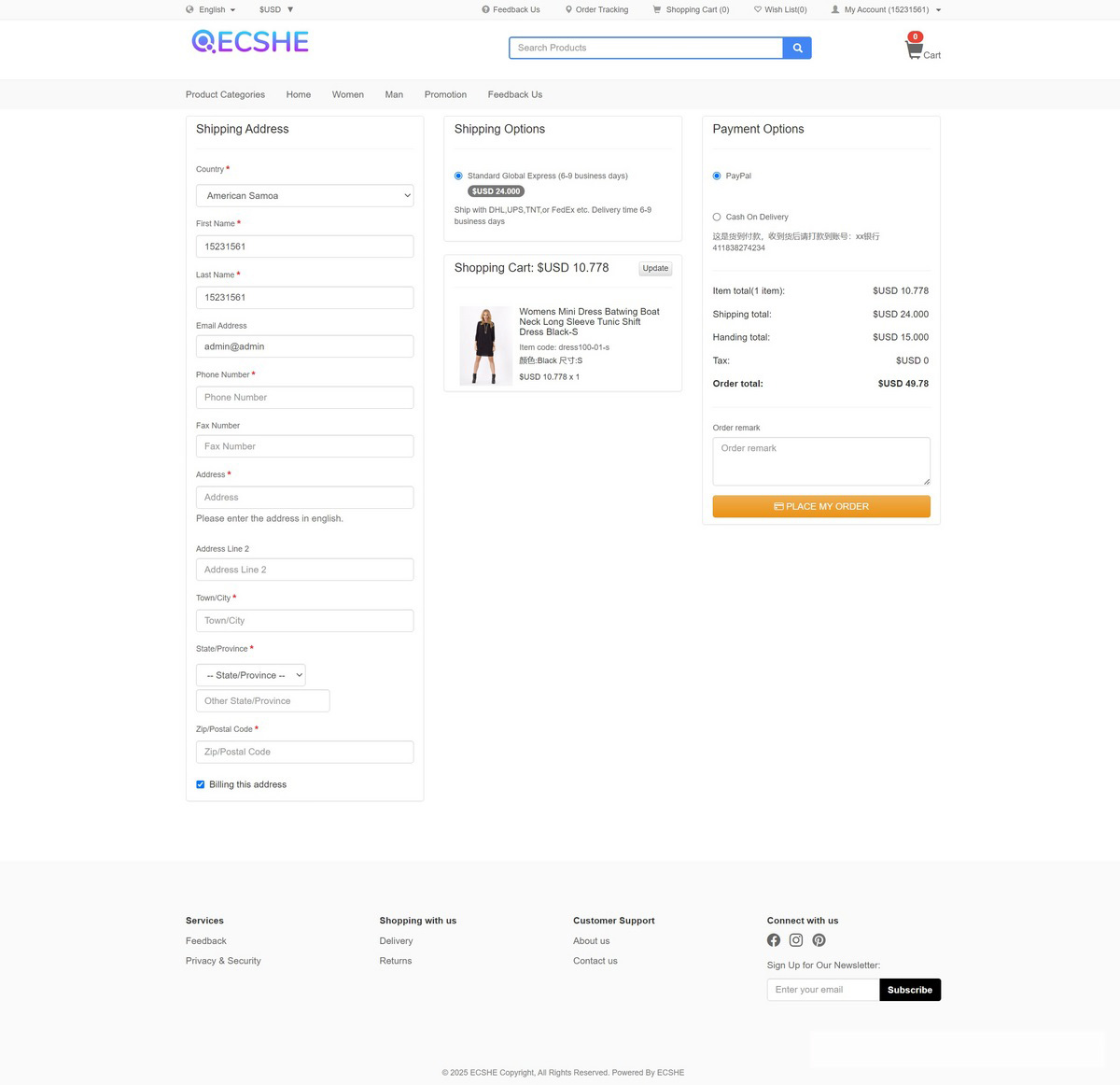
Task: Click the magnifier search button
Action: pos(797,48)
